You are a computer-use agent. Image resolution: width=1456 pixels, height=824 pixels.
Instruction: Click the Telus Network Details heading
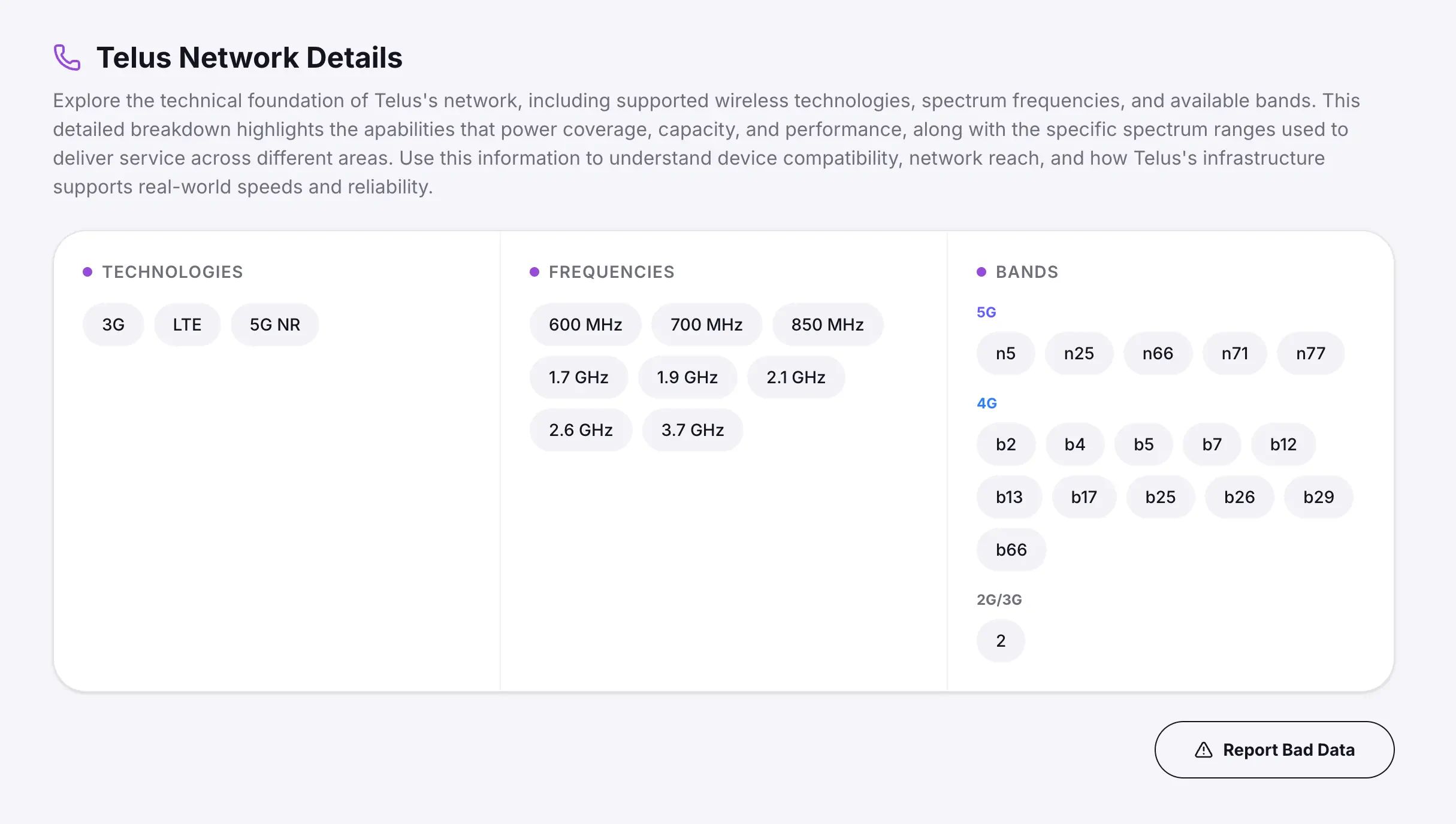tap(249, 57)
